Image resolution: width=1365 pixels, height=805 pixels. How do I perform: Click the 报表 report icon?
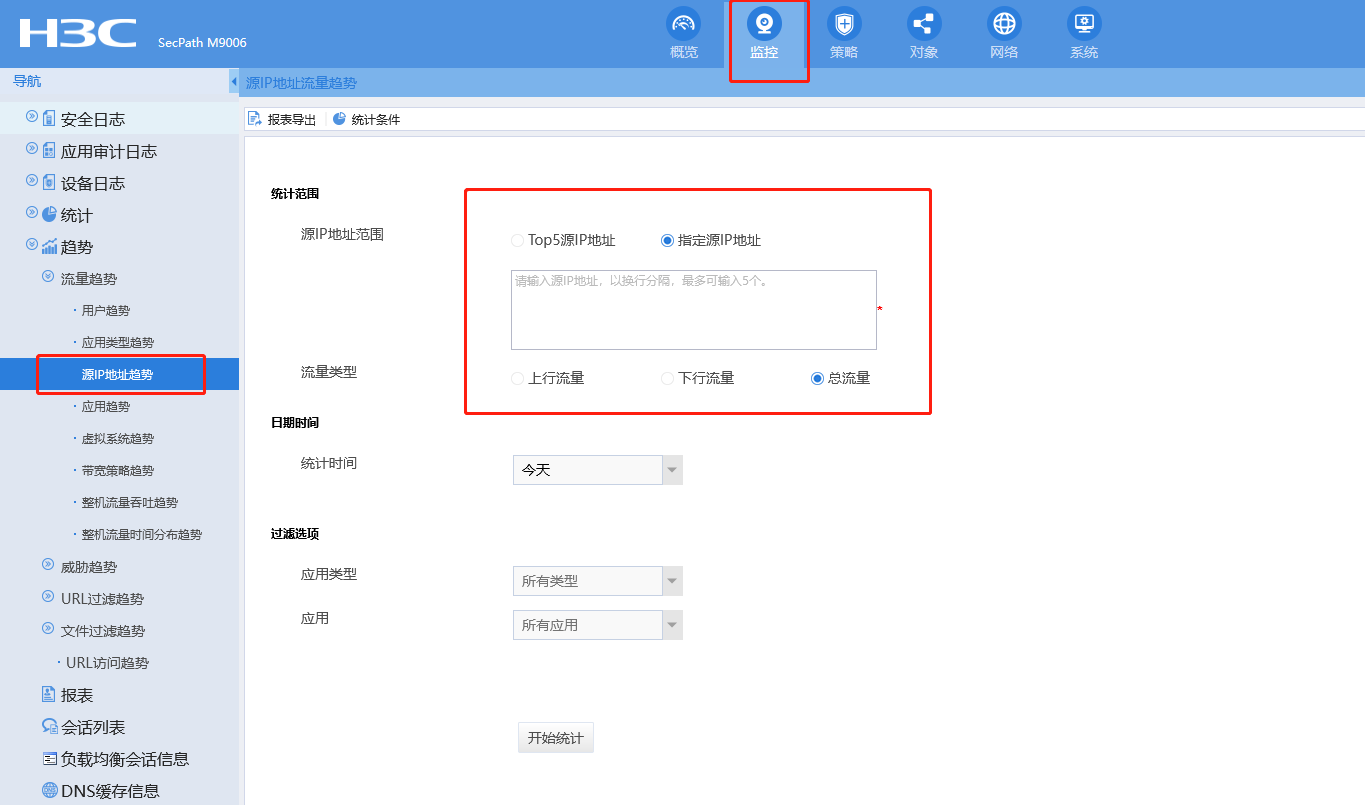pyautogui.click(x=48, y=694)
